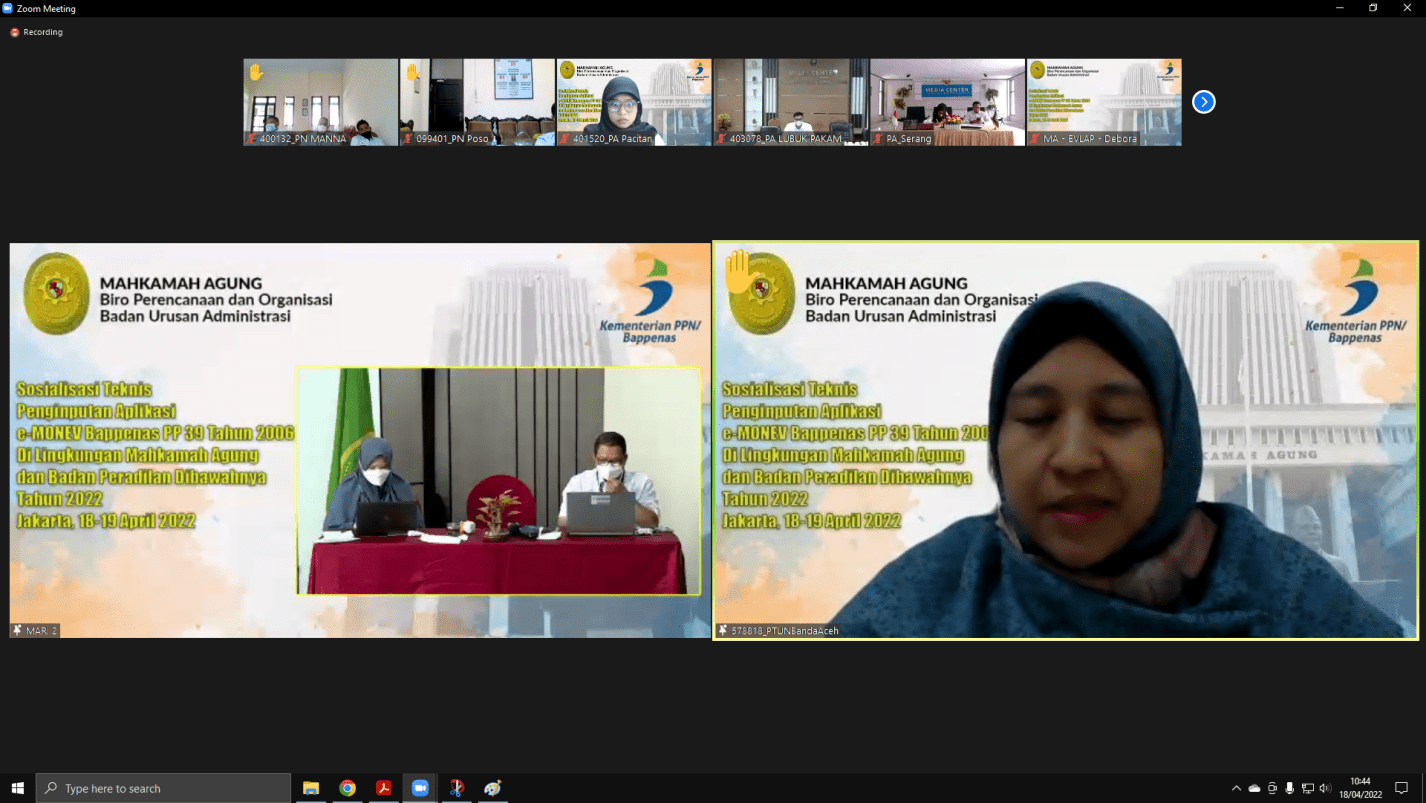Open File Explorer from the taskbar

(311, 788)
